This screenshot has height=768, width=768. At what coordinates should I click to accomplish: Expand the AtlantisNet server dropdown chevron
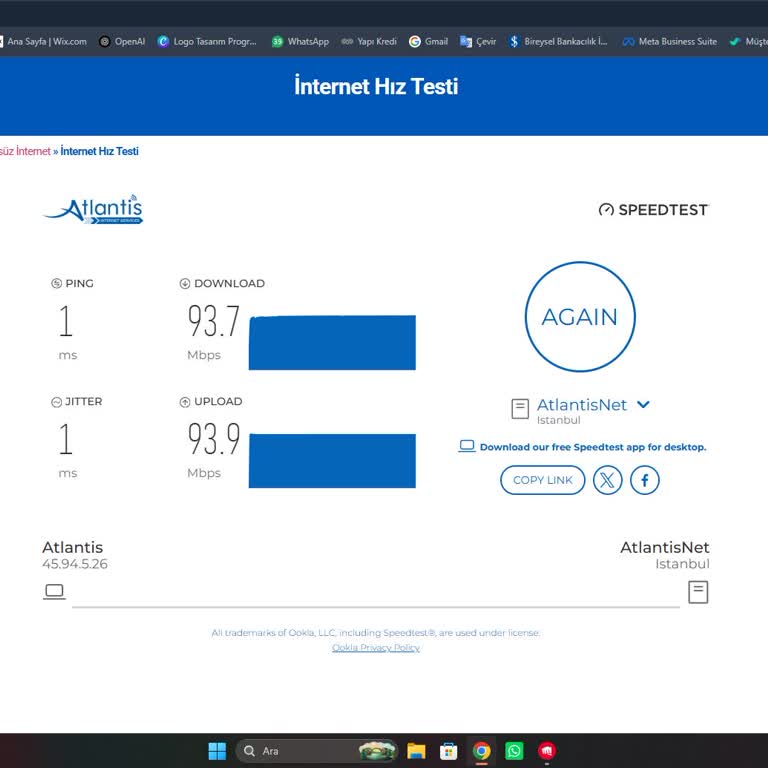pos(643,405)
